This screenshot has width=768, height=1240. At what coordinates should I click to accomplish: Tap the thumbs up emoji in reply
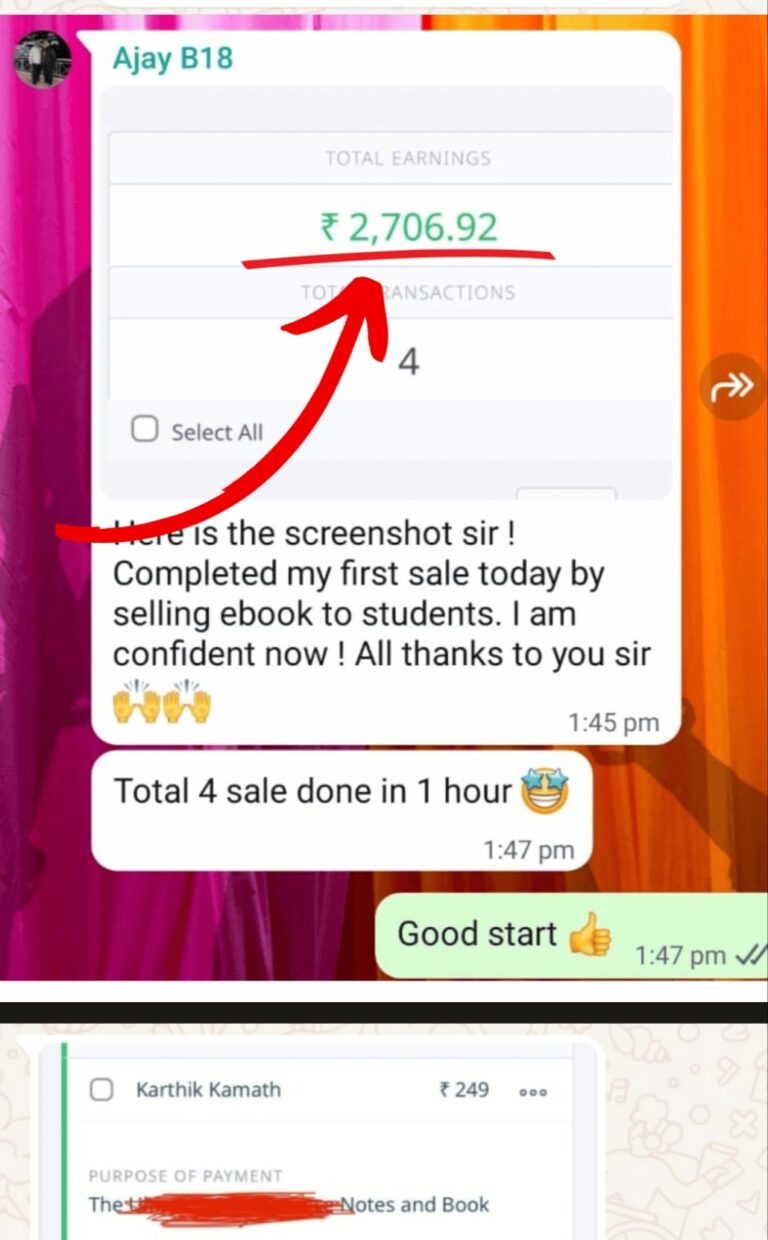coord(589,935)
